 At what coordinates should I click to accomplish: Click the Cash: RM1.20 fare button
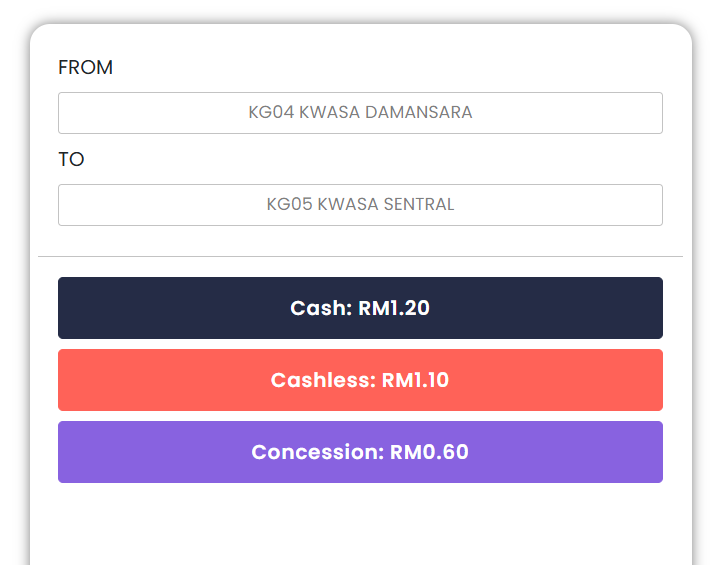(x=360, y=308)
